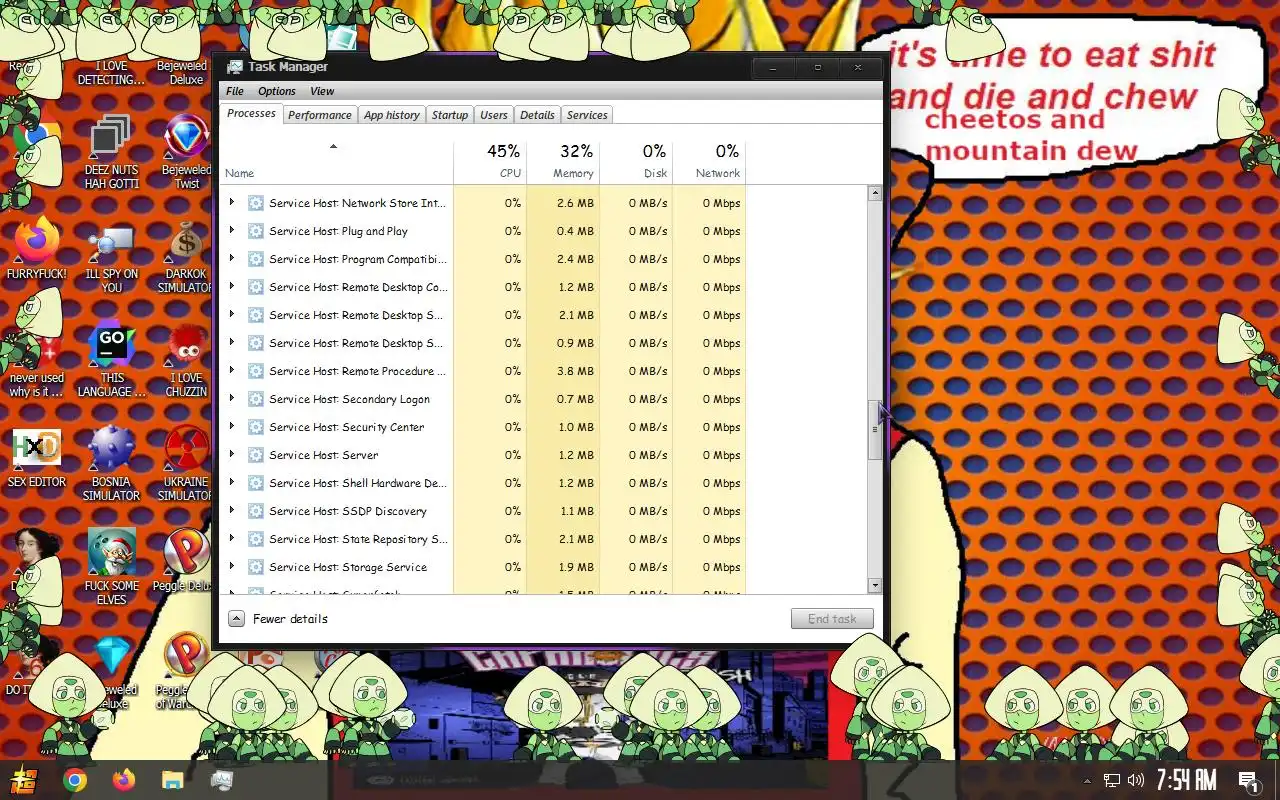This screenshot has height=800, width=1280.
Task: Sort processes by the Disk column header
Action: [x=636, y=161]
